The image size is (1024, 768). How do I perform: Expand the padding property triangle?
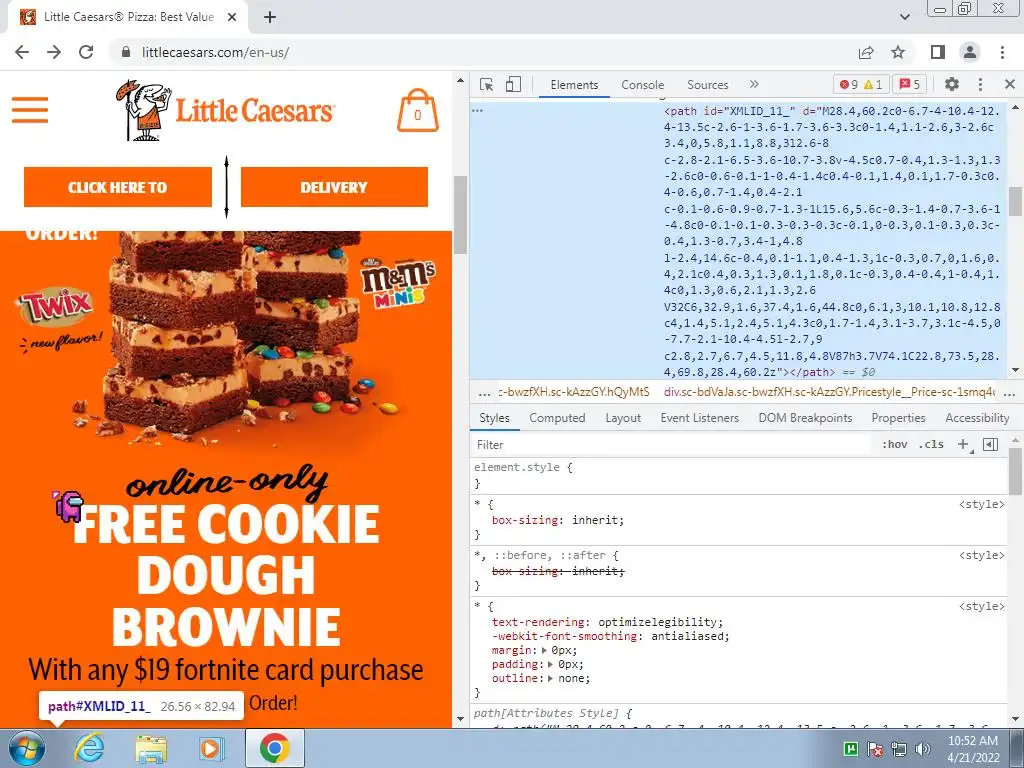(552, 665)
